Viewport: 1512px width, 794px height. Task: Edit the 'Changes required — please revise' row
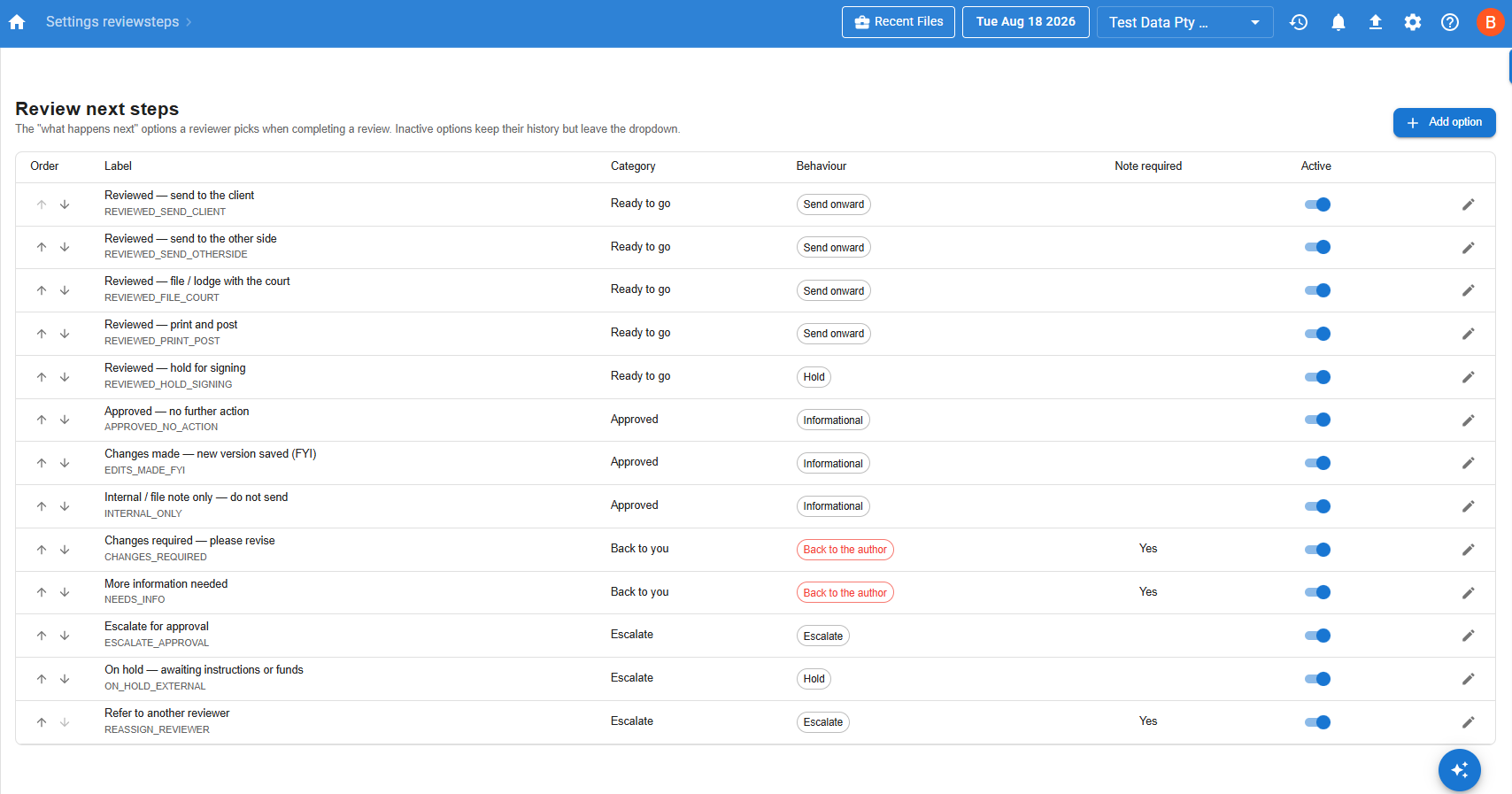[x=1468, y=550]
